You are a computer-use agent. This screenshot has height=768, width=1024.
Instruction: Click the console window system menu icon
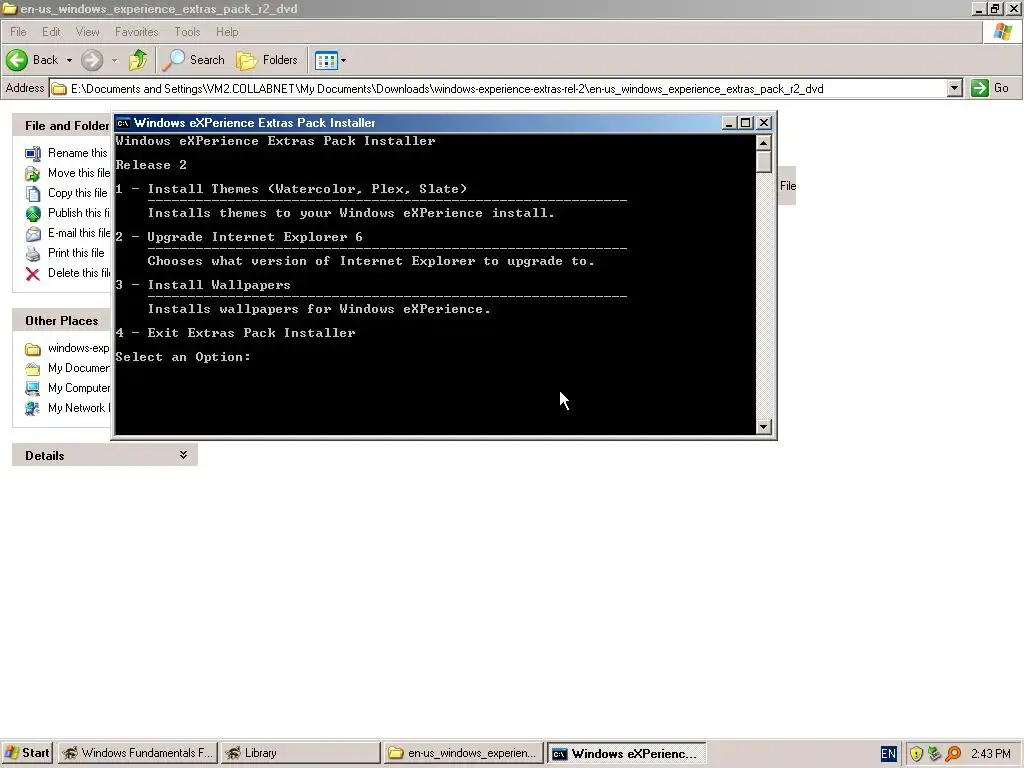[x=123, y=123]
